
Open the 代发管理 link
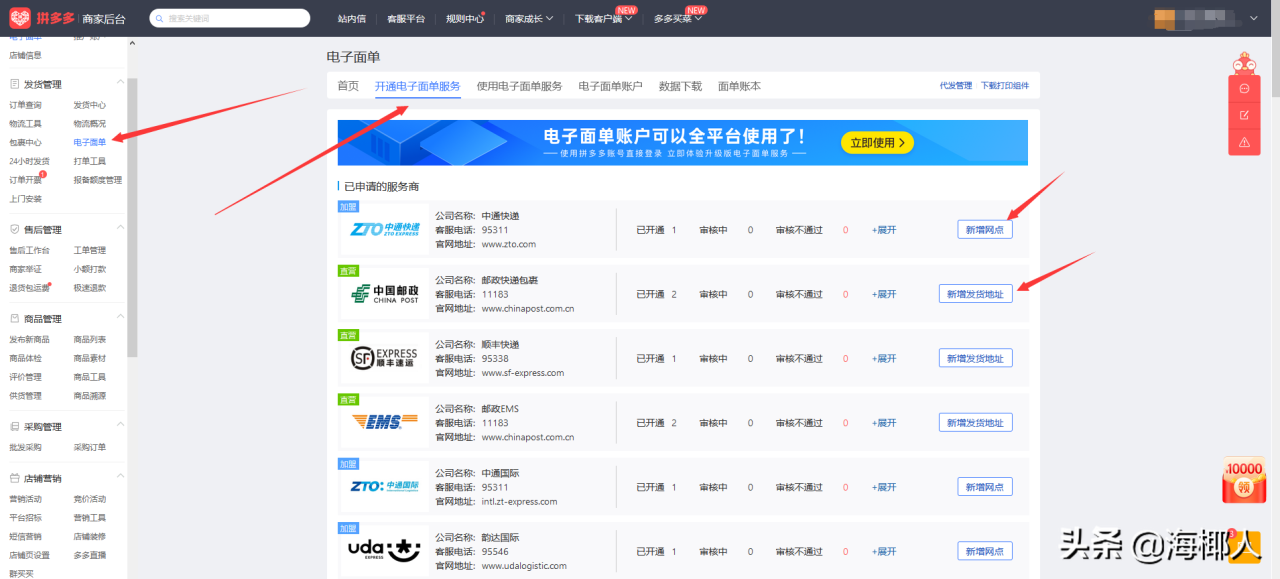click(x=955, y=85)
